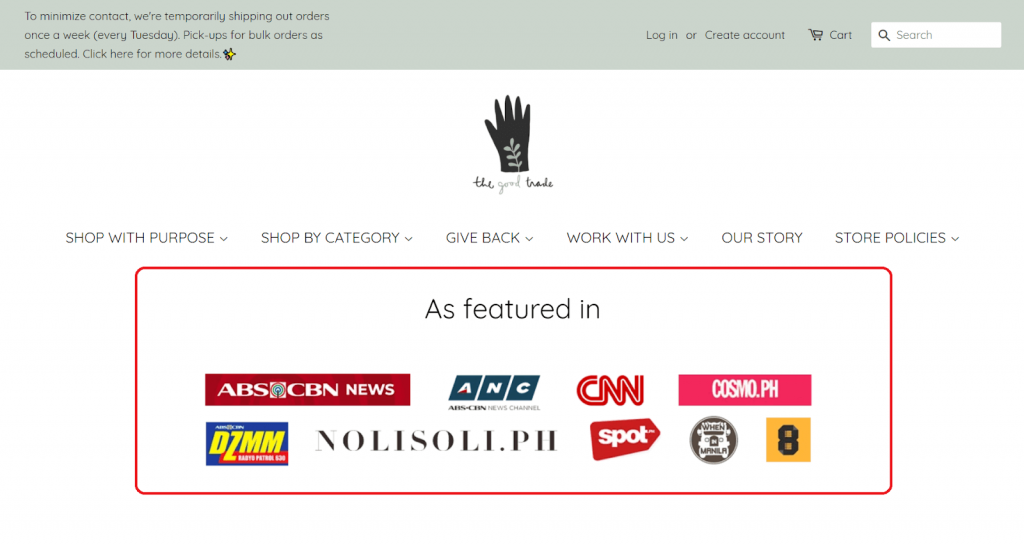
Task: Click into the Search field
Action: tap(936, 35)
